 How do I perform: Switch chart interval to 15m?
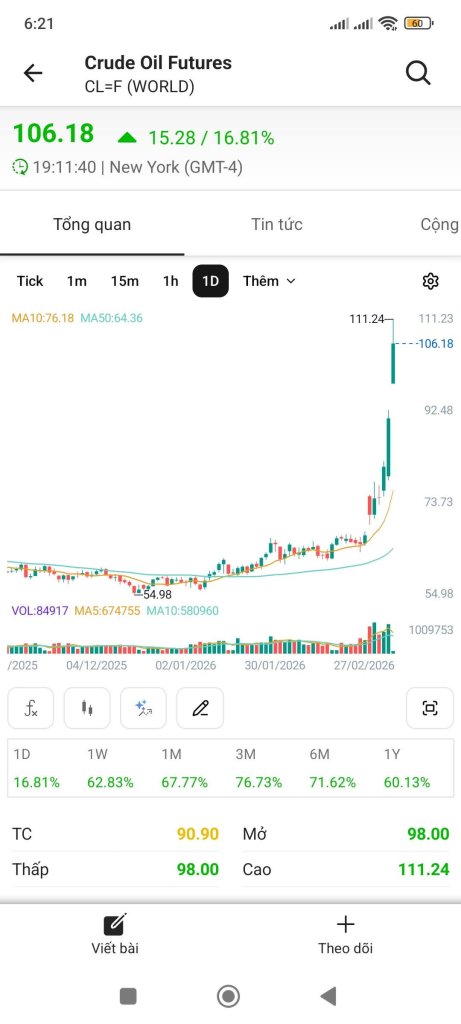(x=125, y=281)
